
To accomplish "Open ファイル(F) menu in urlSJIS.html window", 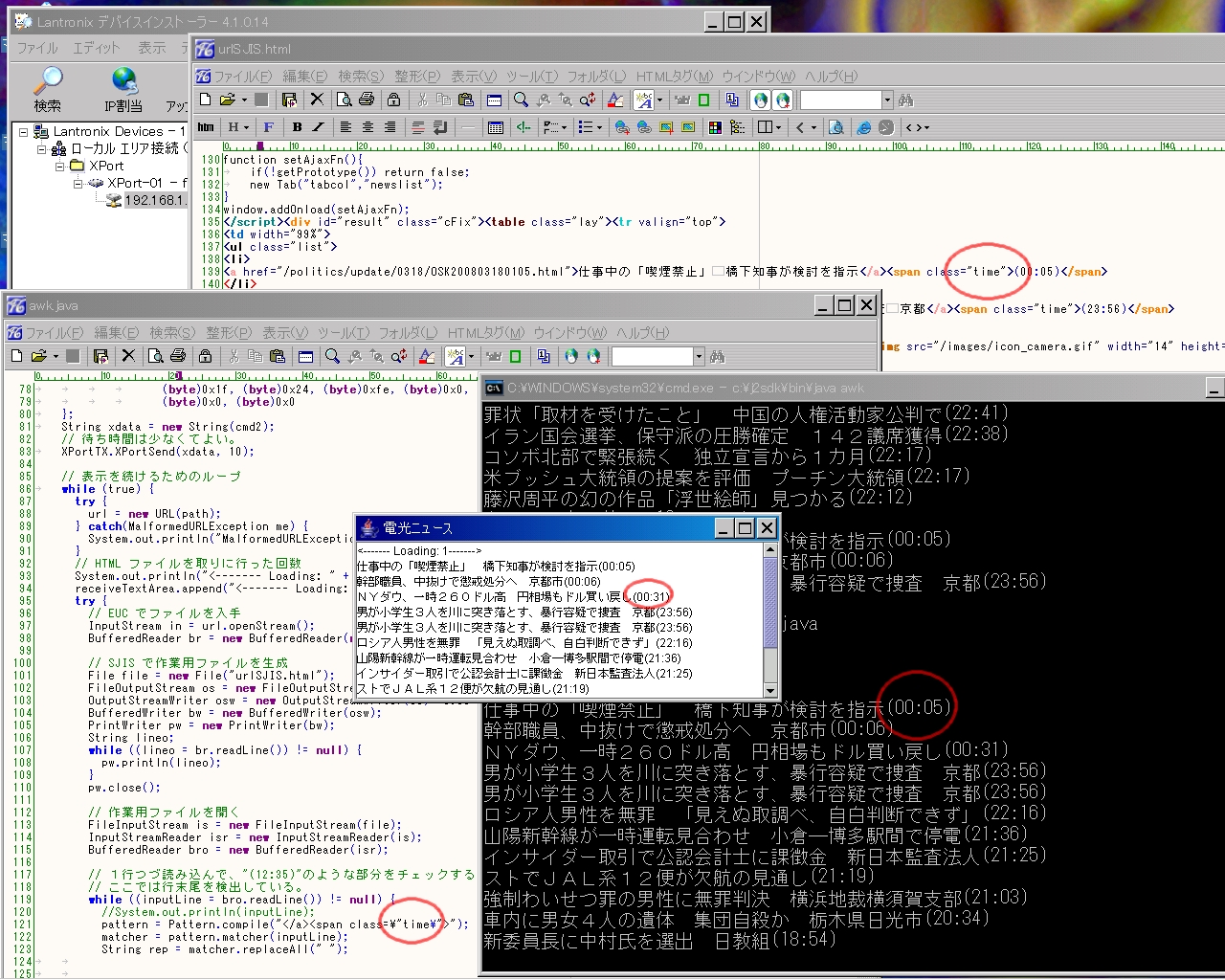I will tap(242, 77).
